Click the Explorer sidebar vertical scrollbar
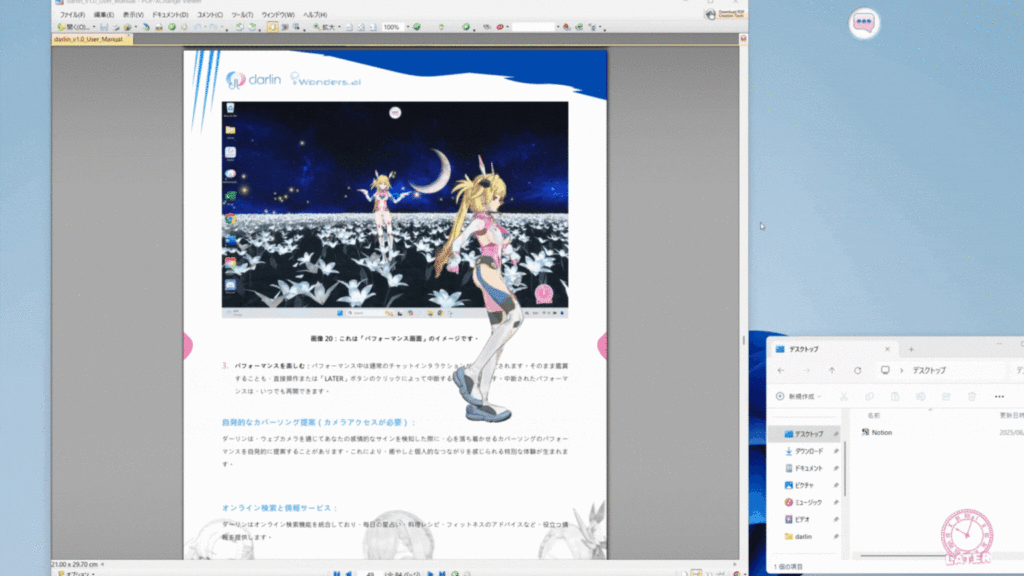Screen dimensions: 1024x576 click(845, 468)
